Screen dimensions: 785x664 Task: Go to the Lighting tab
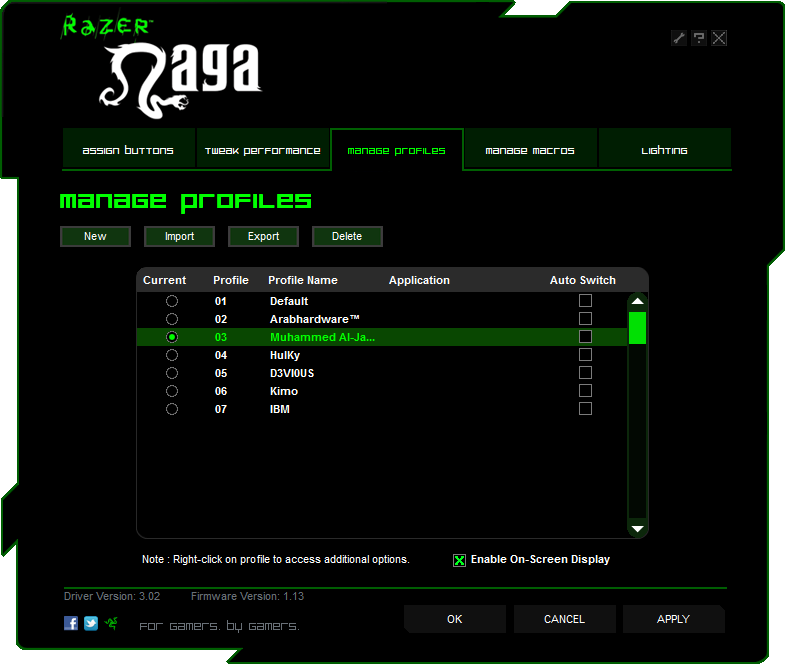point(664,149)
